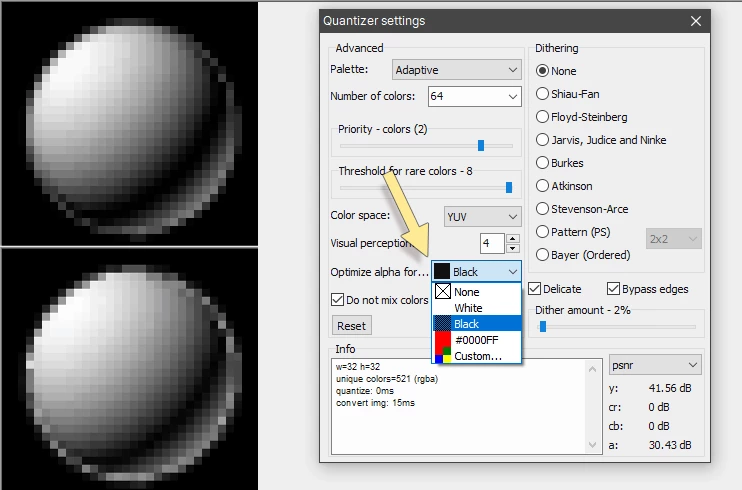
Task: Select Bayer (Ordered) dithering
Action: (x=583, y=255)
